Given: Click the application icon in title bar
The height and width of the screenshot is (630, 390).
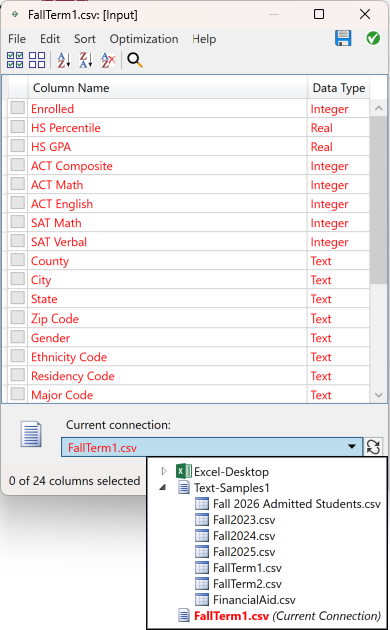Looking at the screenshot, I should click(x=15, y=14).
